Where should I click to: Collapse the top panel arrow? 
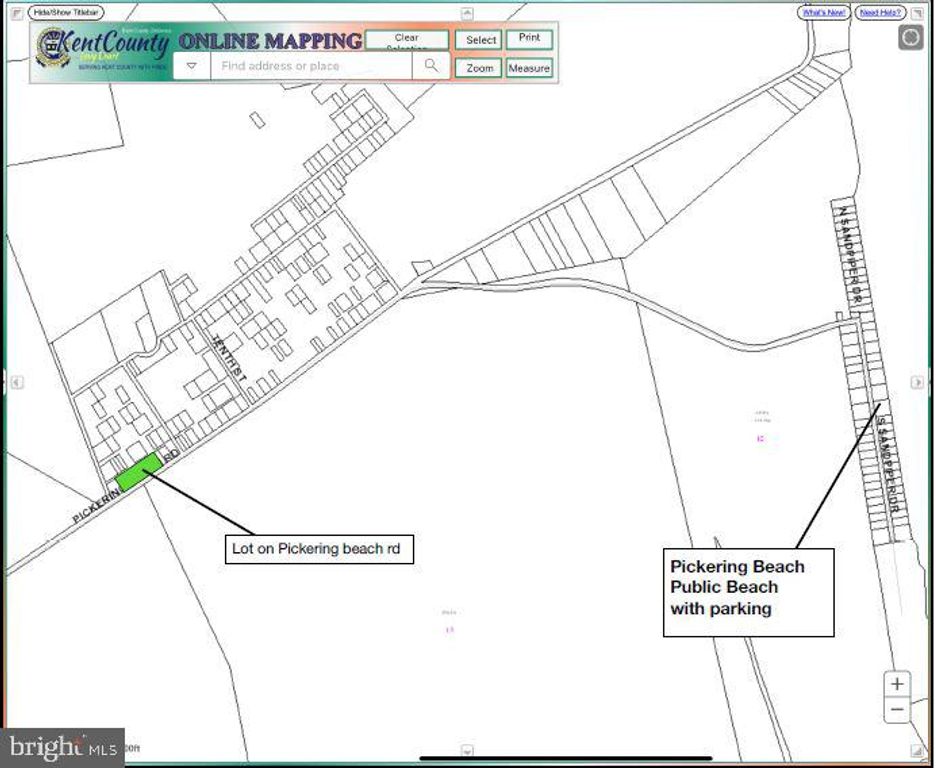click(466, 14)
